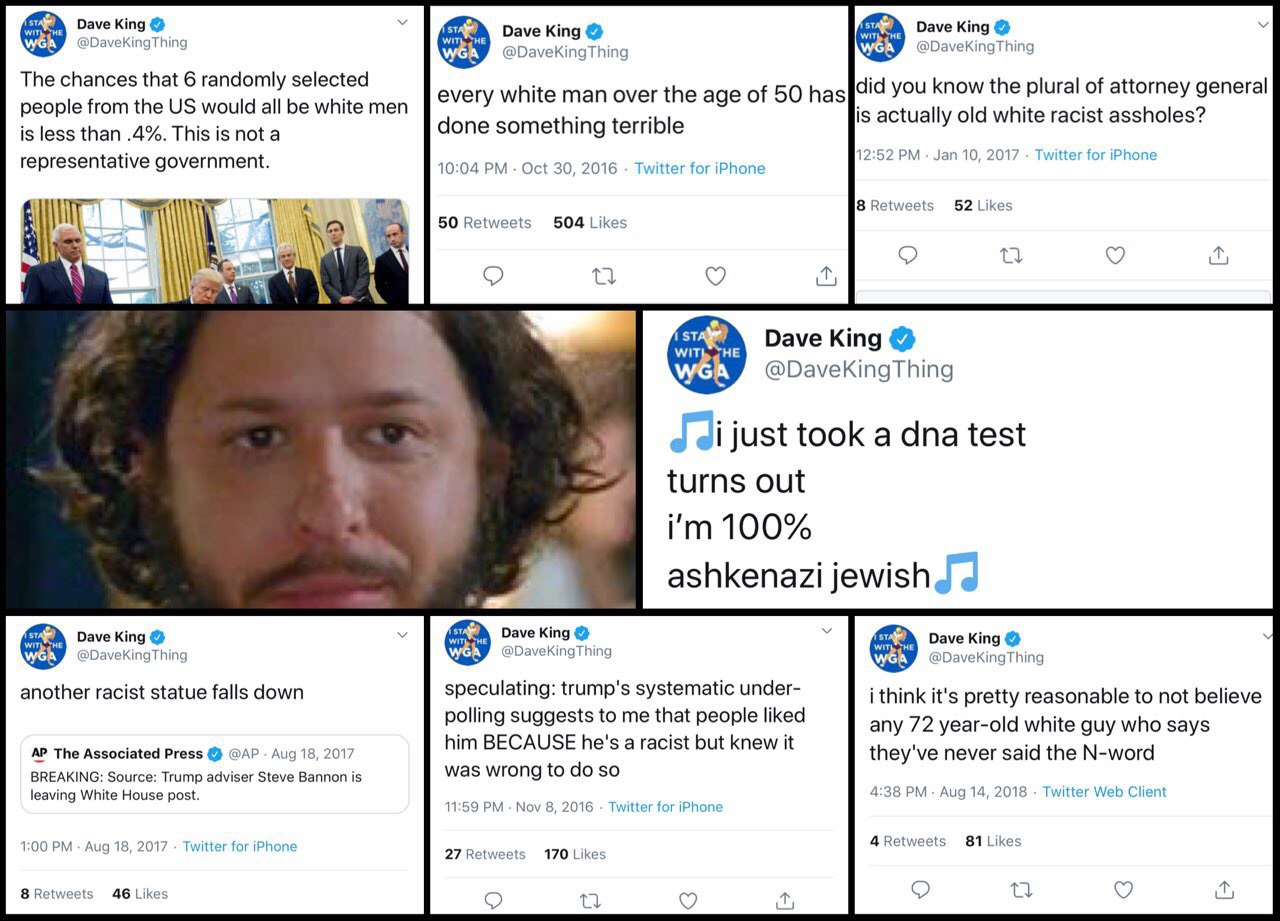Share the trump under-polling tweet
Viewport: 1280px width, 921px height.
[x=785, y=900]
